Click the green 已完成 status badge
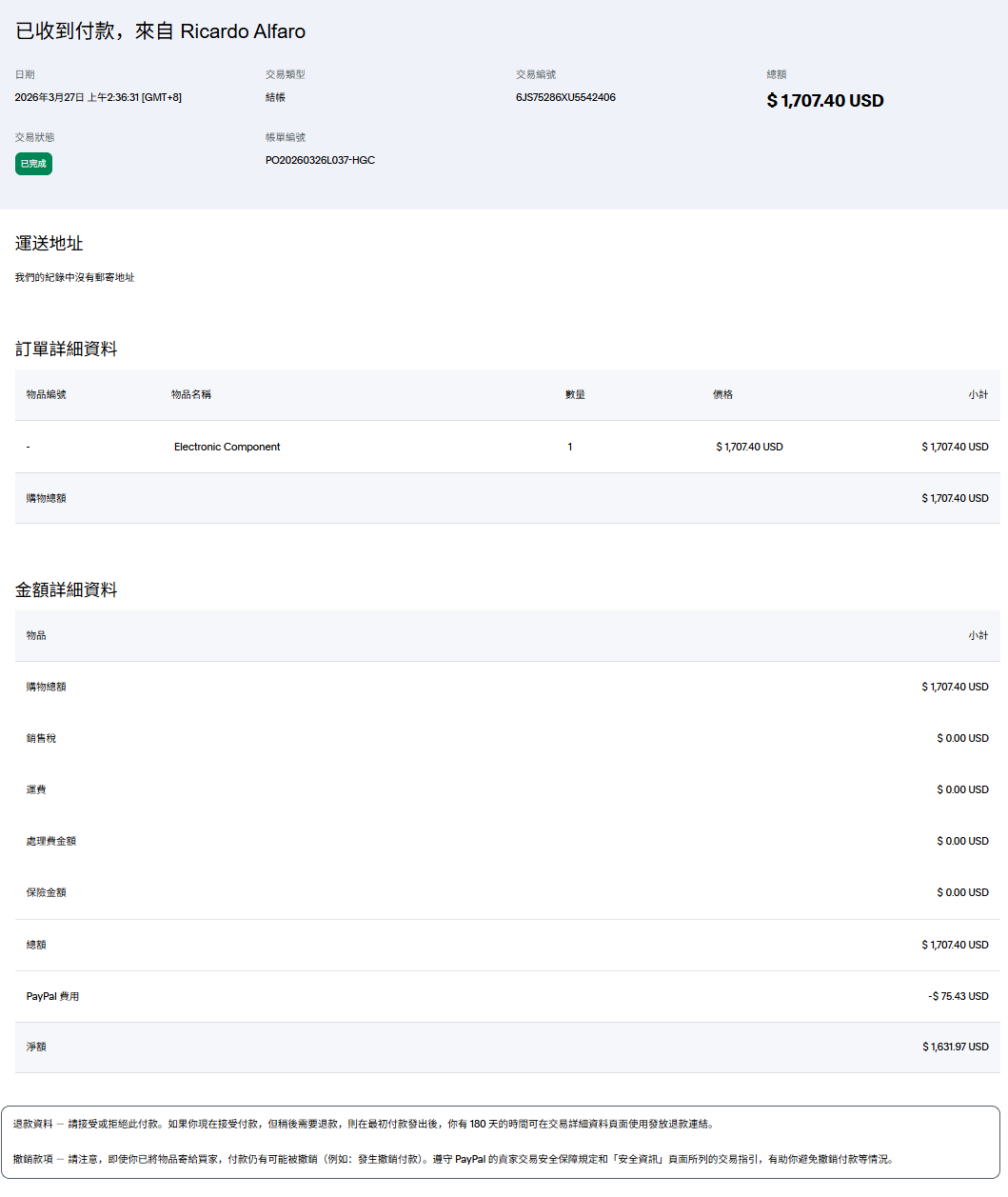 [x=33, y=164]
